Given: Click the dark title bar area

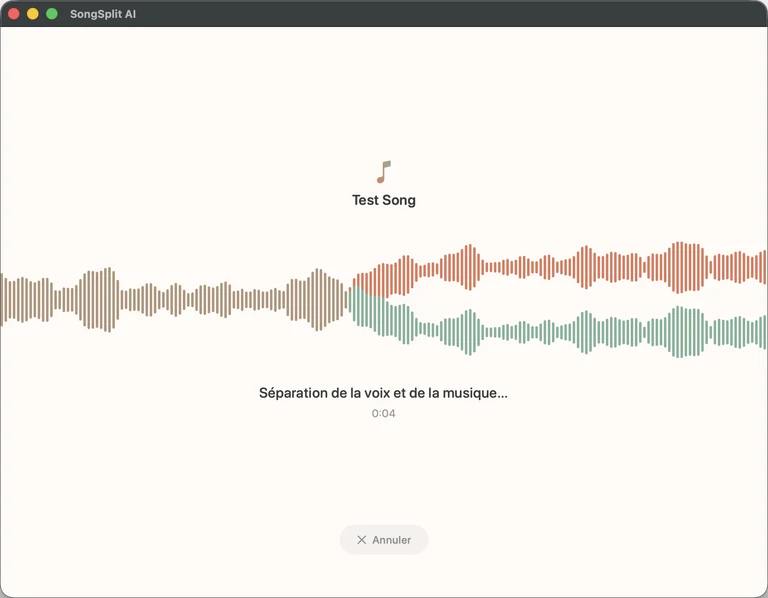Looking at the screenshot, I should (441, 14).
